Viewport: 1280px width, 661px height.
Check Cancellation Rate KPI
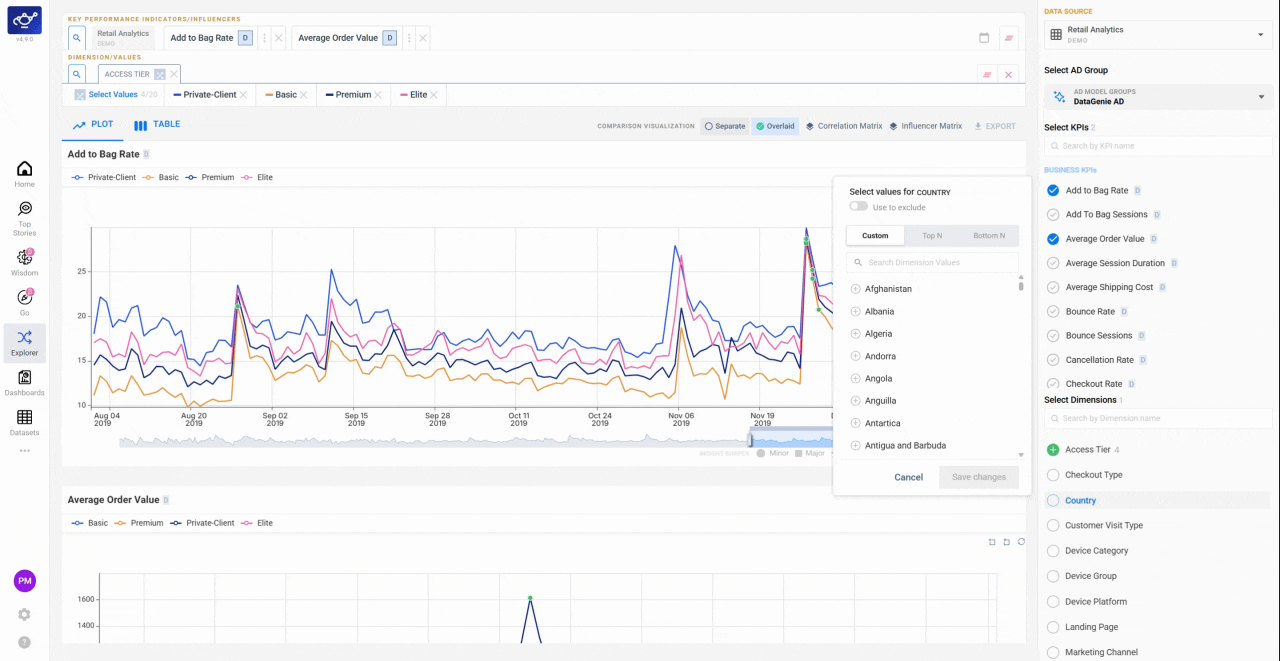[x=1053, y=360]
